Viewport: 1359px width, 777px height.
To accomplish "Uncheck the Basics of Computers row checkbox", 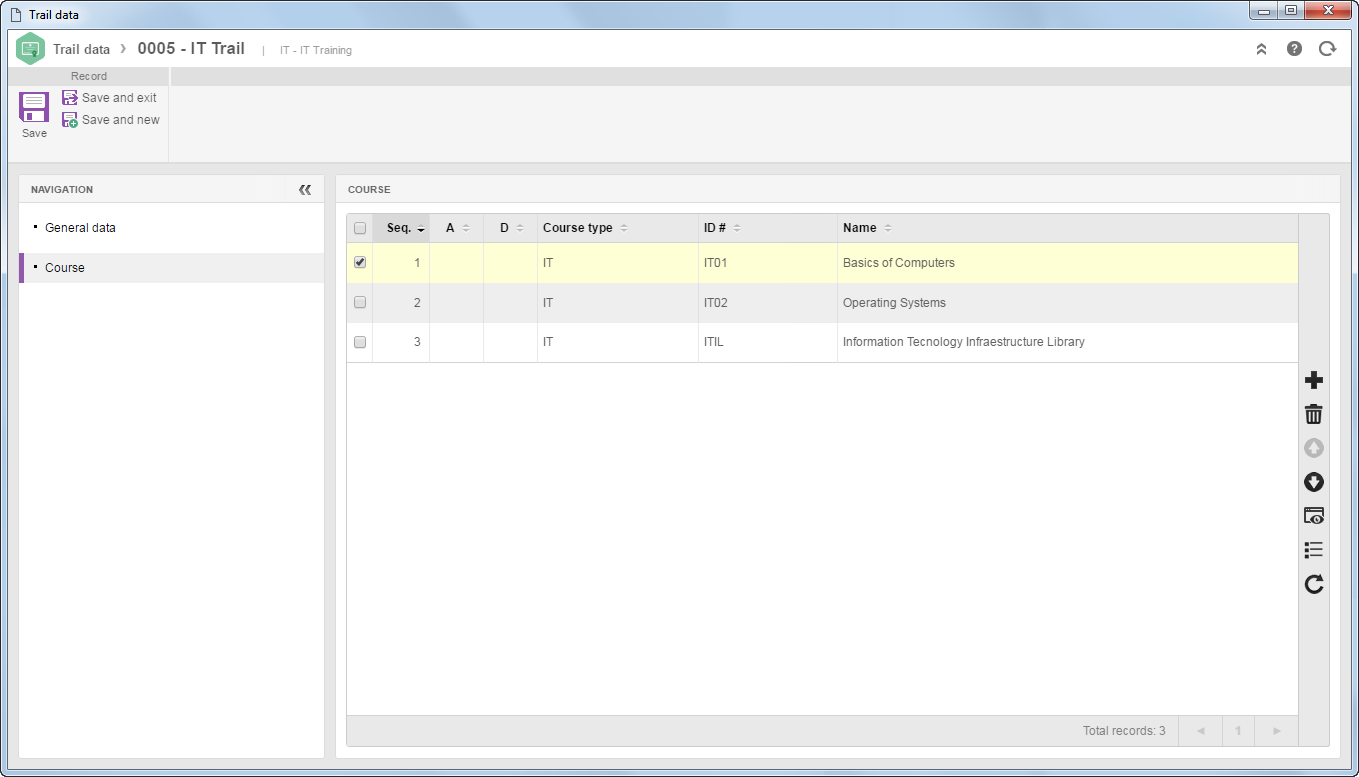I will point(360,262).
